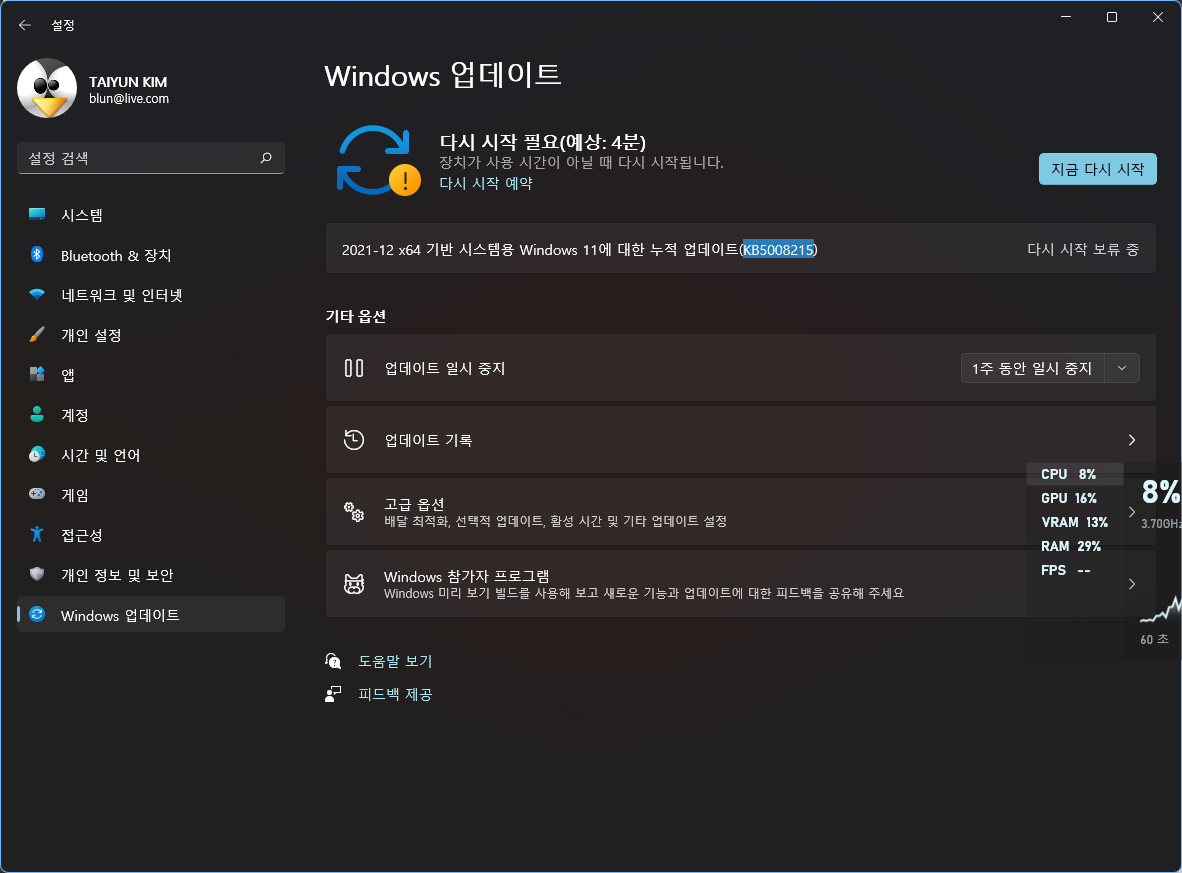Click the 다시 시작 보류 중 status text

pyautogui.click(x=1082, y=250)
